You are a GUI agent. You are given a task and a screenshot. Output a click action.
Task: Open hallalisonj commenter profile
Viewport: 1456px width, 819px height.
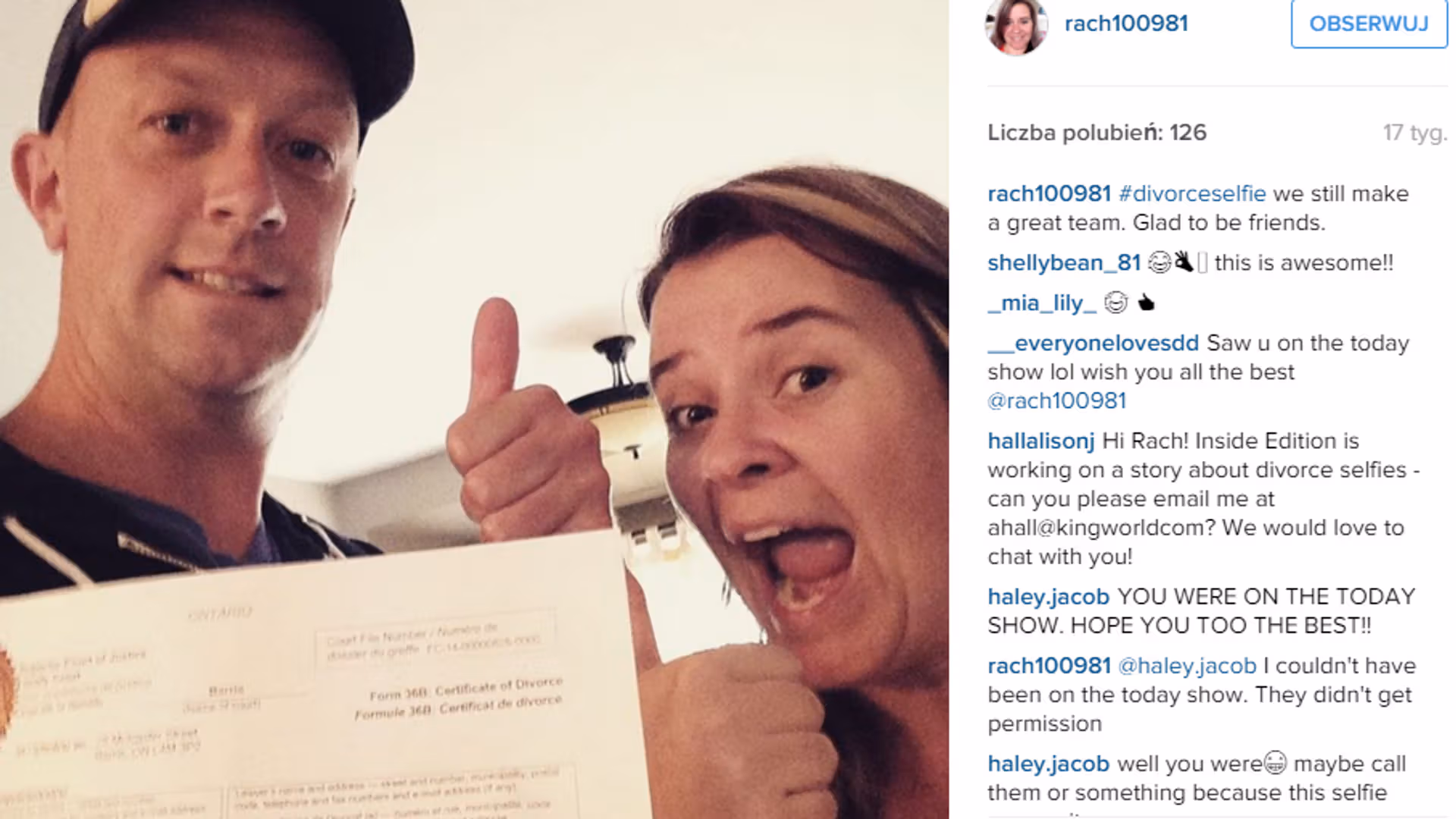[1041, 441]
